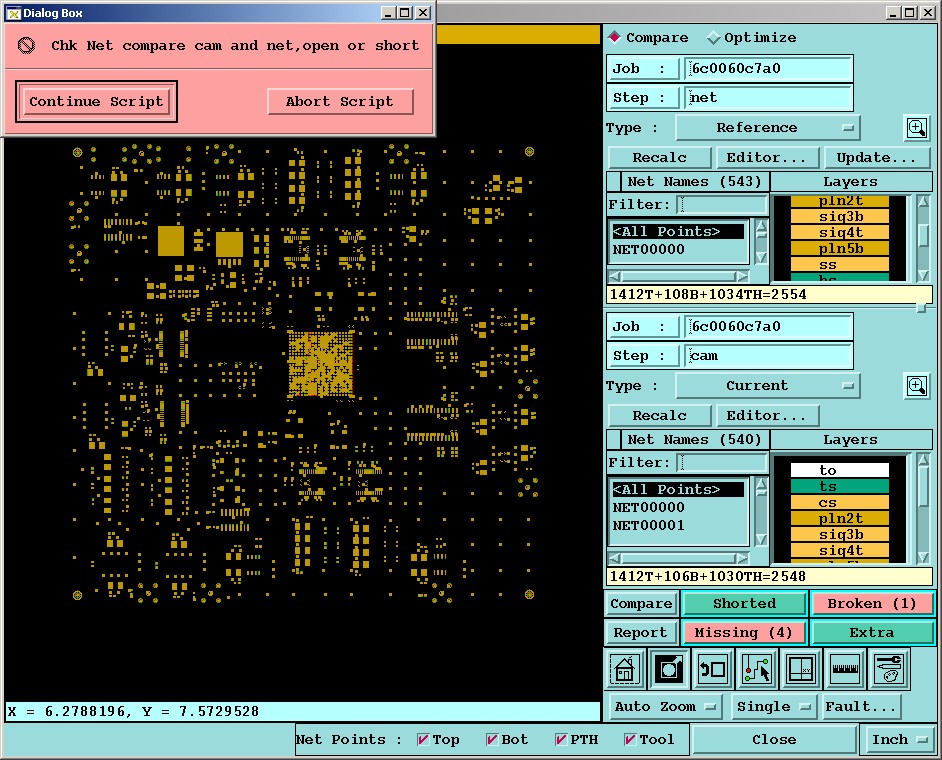Image resolution: width=942 pixels, height=760 pixels.
Task: Open the current panel Layers tab
Action: coord(850,439)
